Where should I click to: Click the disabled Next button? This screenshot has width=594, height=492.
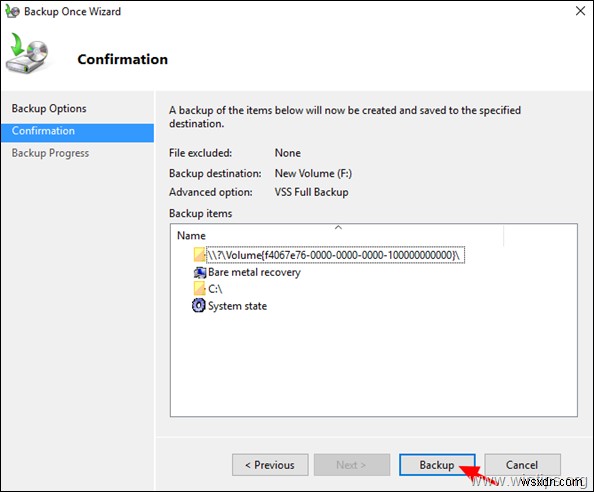(352, 465)
